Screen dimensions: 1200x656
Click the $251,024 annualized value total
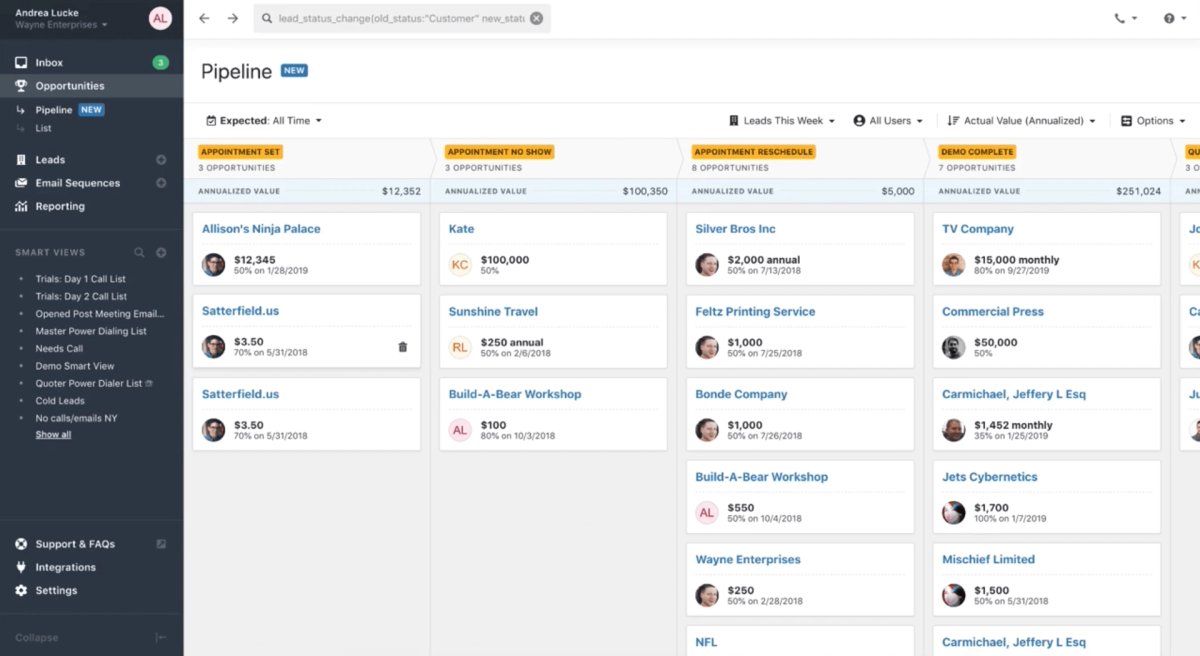(x=1138, y=191)
